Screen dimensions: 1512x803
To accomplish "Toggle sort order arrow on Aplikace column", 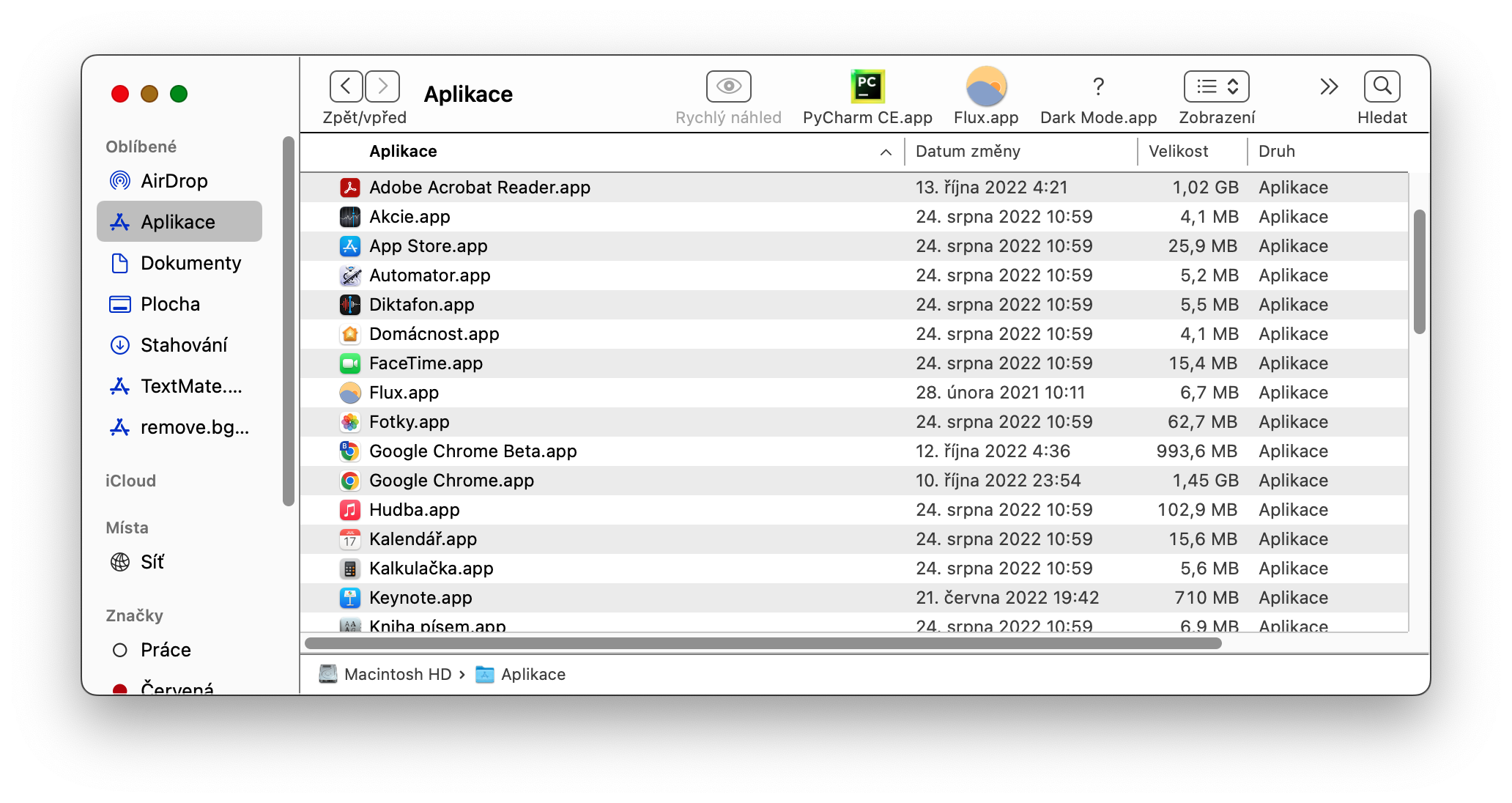I will click(885, 152).
